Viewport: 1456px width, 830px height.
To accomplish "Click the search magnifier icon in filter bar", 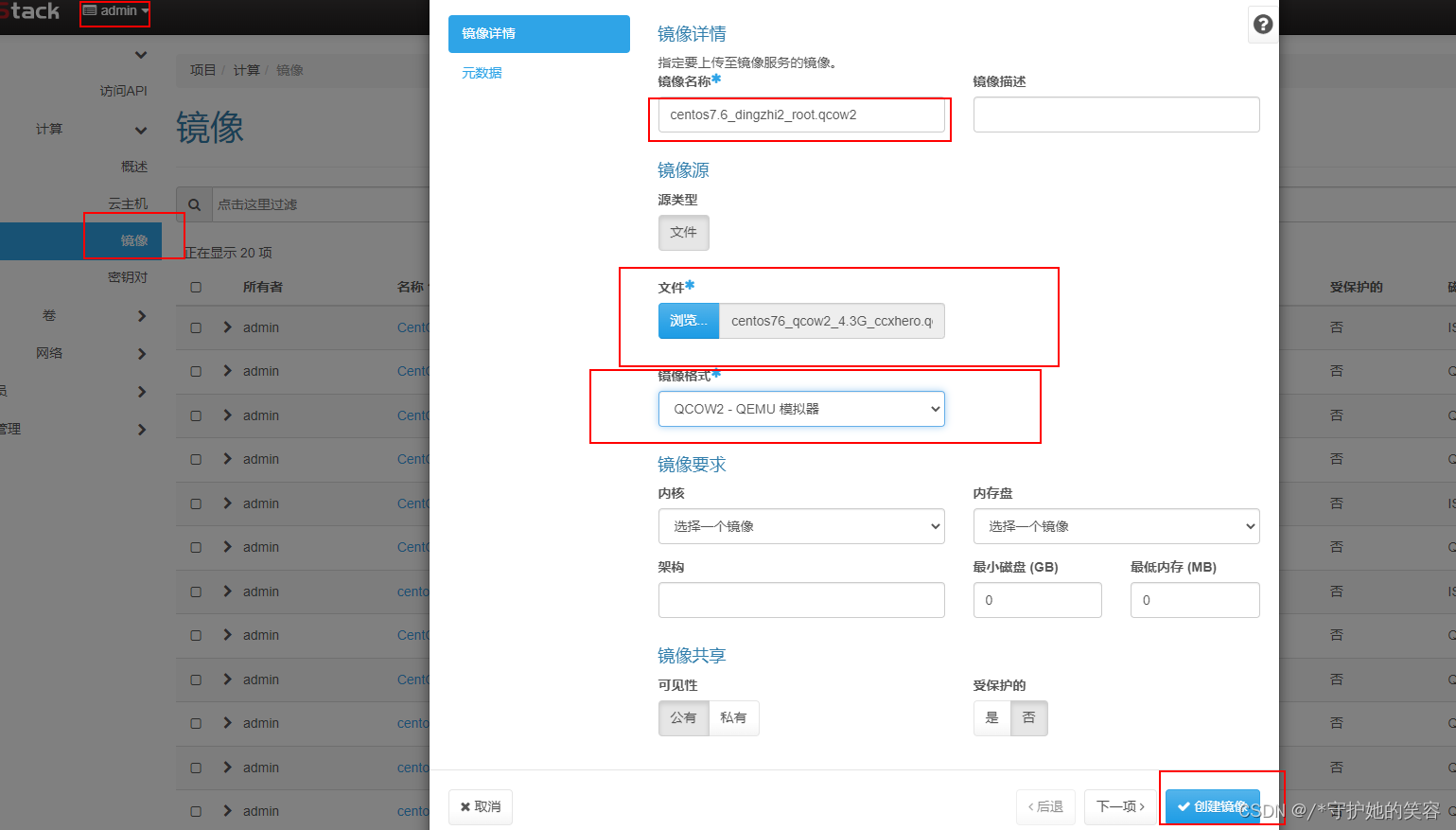I will (194, 204).
